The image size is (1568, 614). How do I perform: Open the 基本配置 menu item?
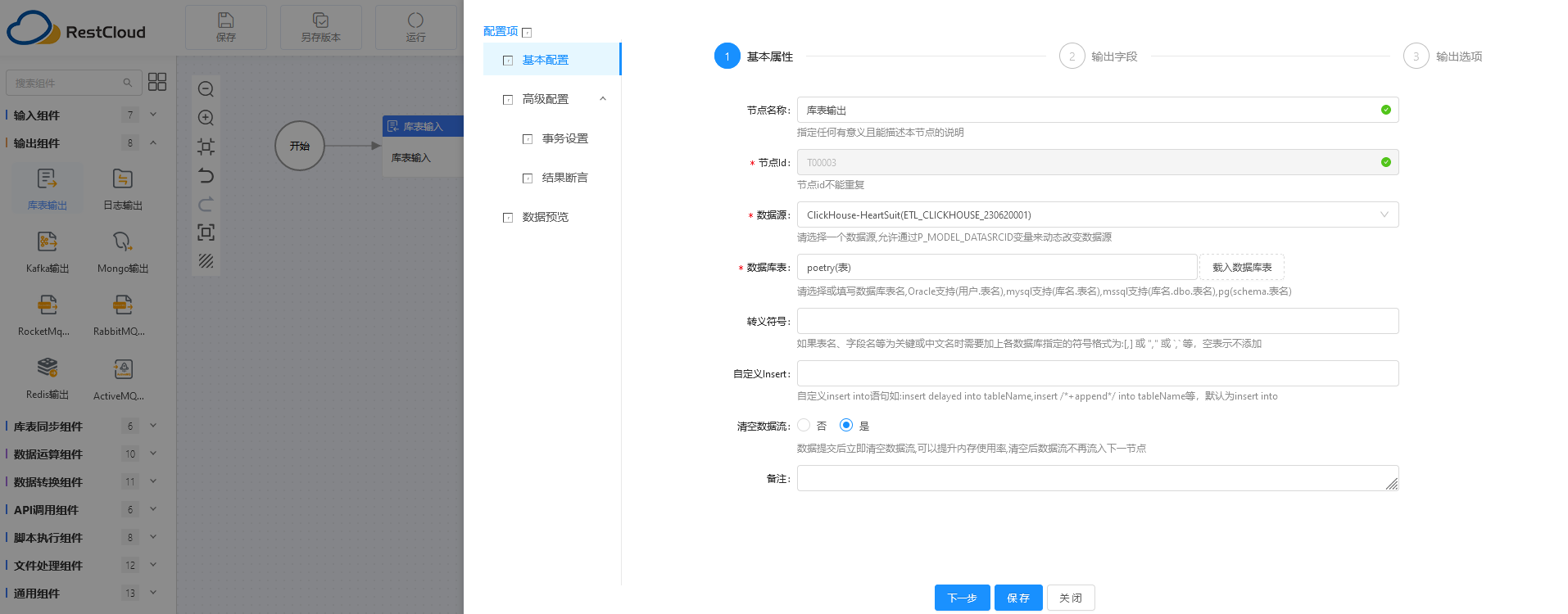[x=551, y=60]
